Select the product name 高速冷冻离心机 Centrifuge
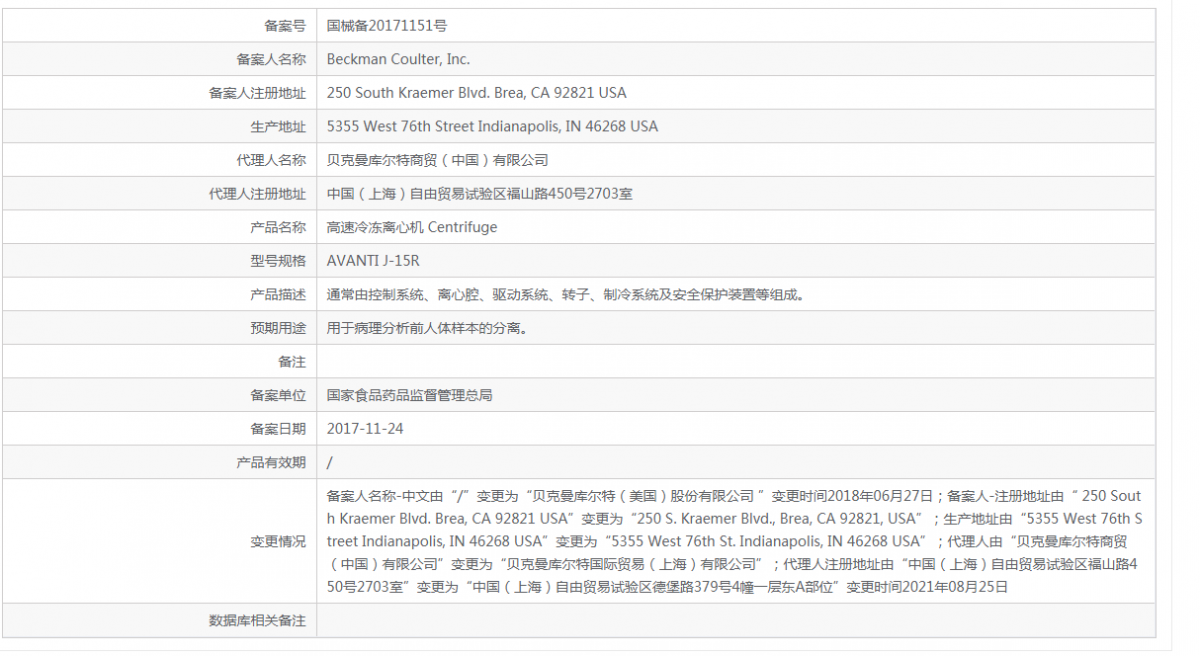1200x656 pixels. pos(412,227)
